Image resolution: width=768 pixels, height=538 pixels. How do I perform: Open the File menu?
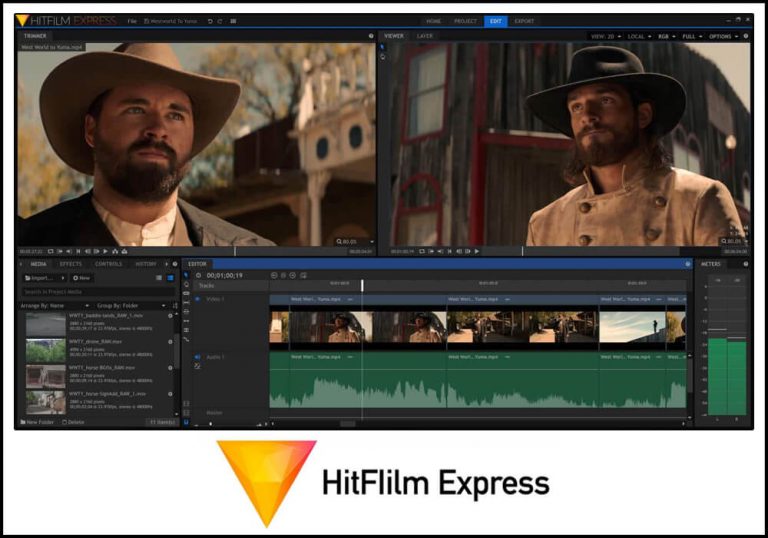132,21
